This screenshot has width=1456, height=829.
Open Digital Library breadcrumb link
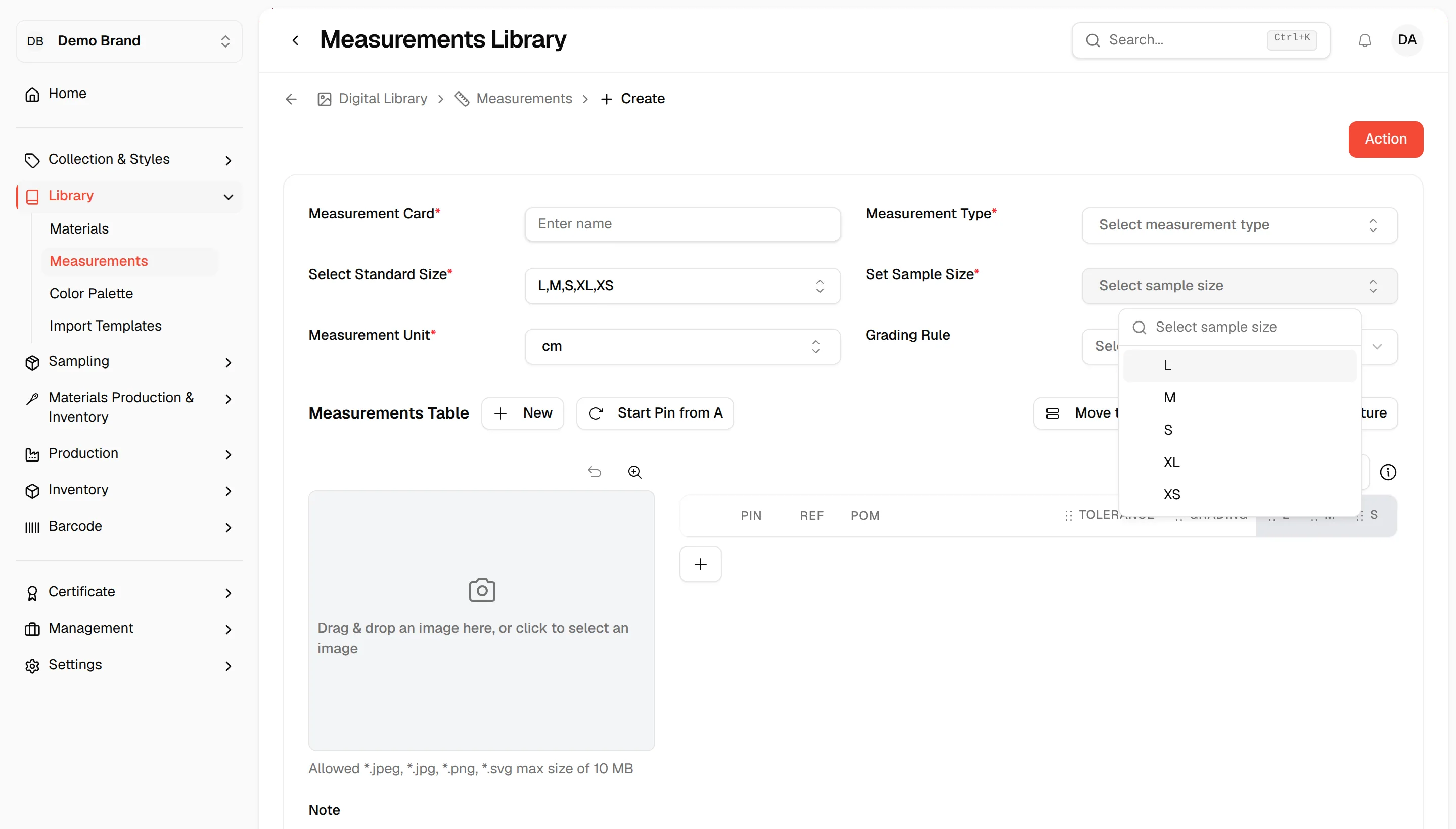tap(383, 99)
